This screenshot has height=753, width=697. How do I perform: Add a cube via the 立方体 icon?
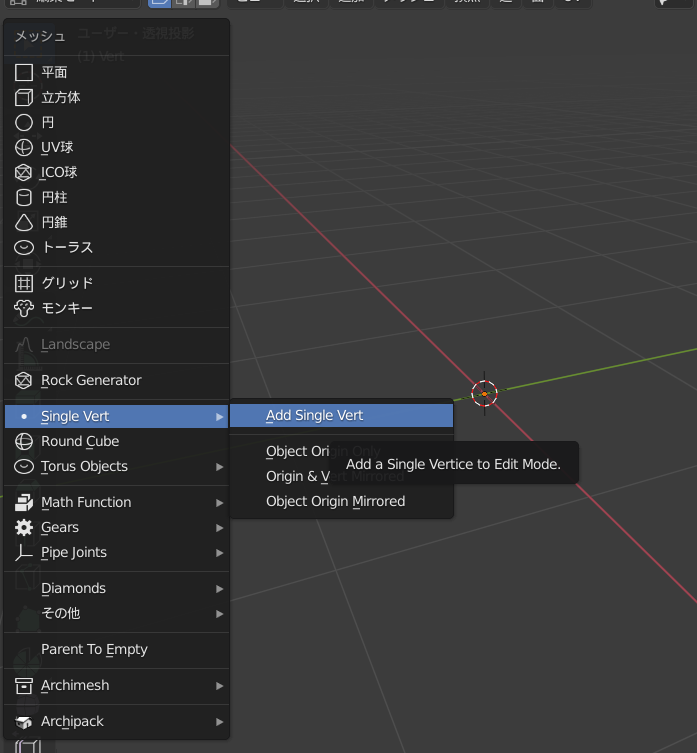24,97
